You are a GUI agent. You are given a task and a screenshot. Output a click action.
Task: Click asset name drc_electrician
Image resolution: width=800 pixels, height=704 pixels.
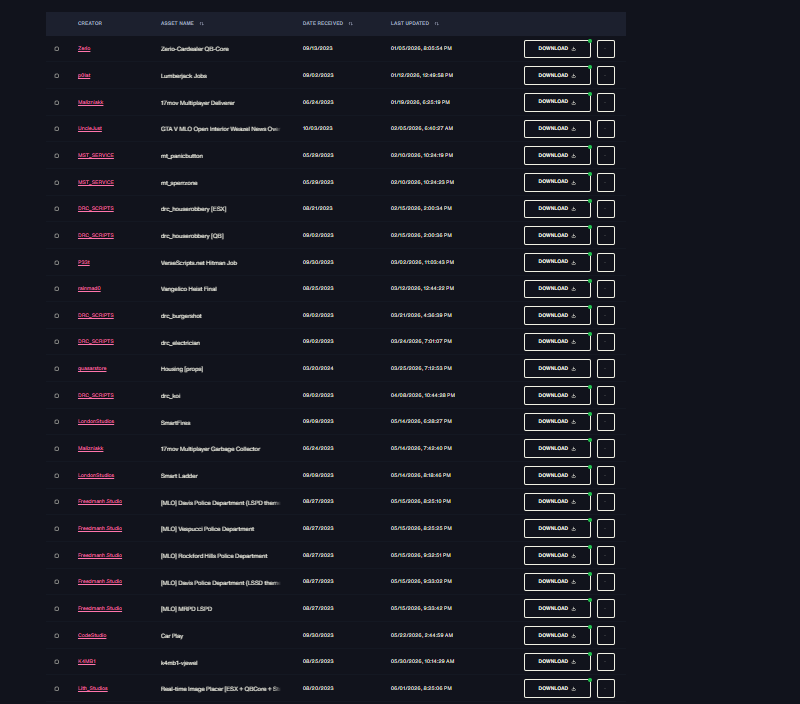(x=180, y=343)
